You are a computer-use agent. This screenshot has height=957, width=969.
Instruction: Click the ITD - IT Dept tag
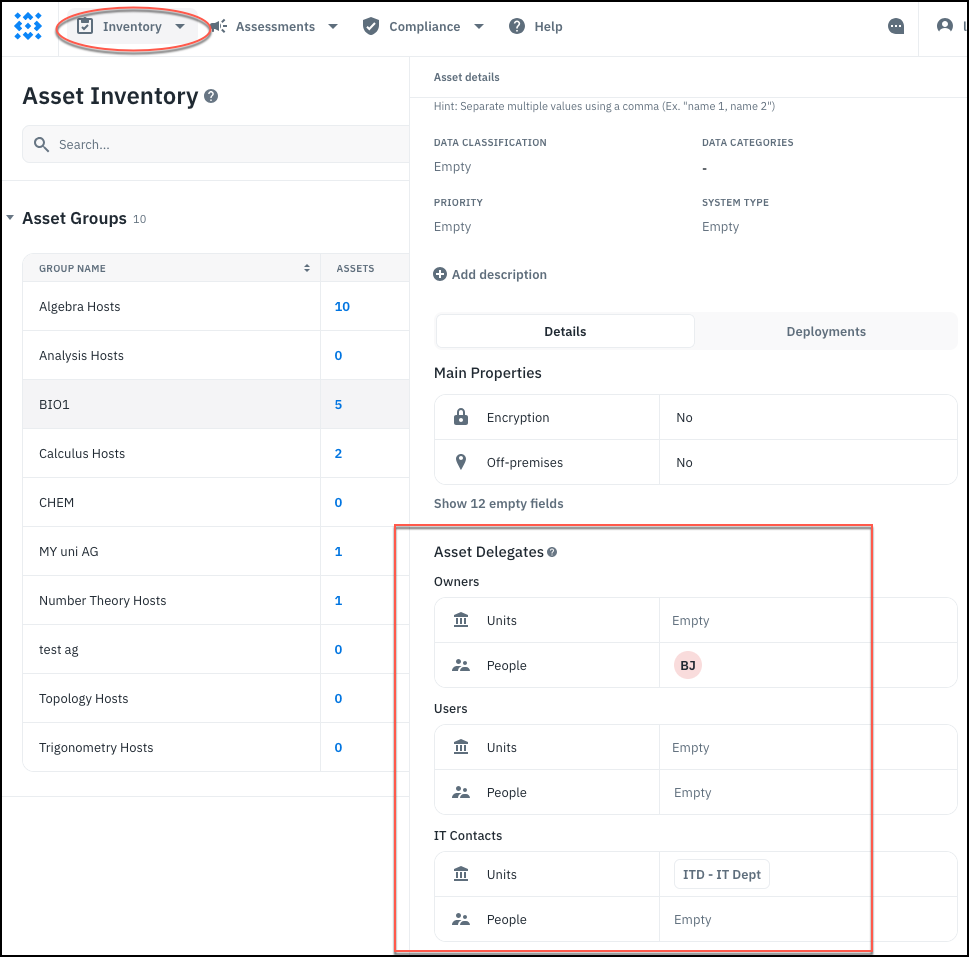[721, 875]
